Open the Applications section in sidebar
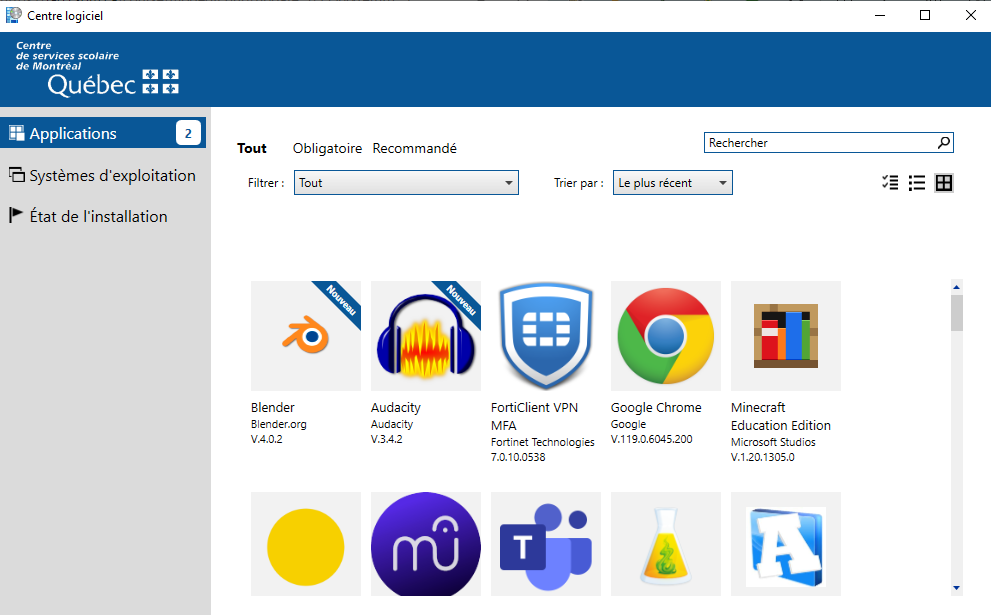Image resolution: width=991 pixels, height=615 pixels. 103,133
